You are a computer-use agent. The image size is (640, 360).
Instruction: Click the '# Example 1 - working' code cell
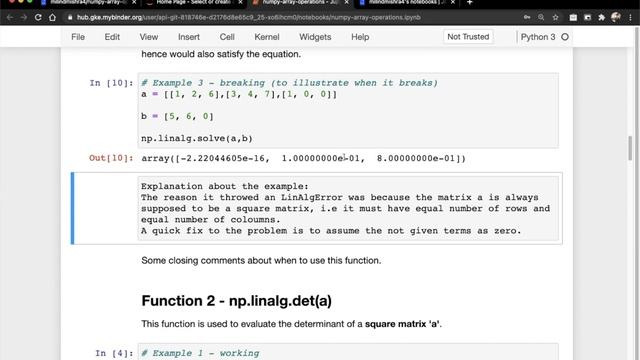(x=348, y=352)
